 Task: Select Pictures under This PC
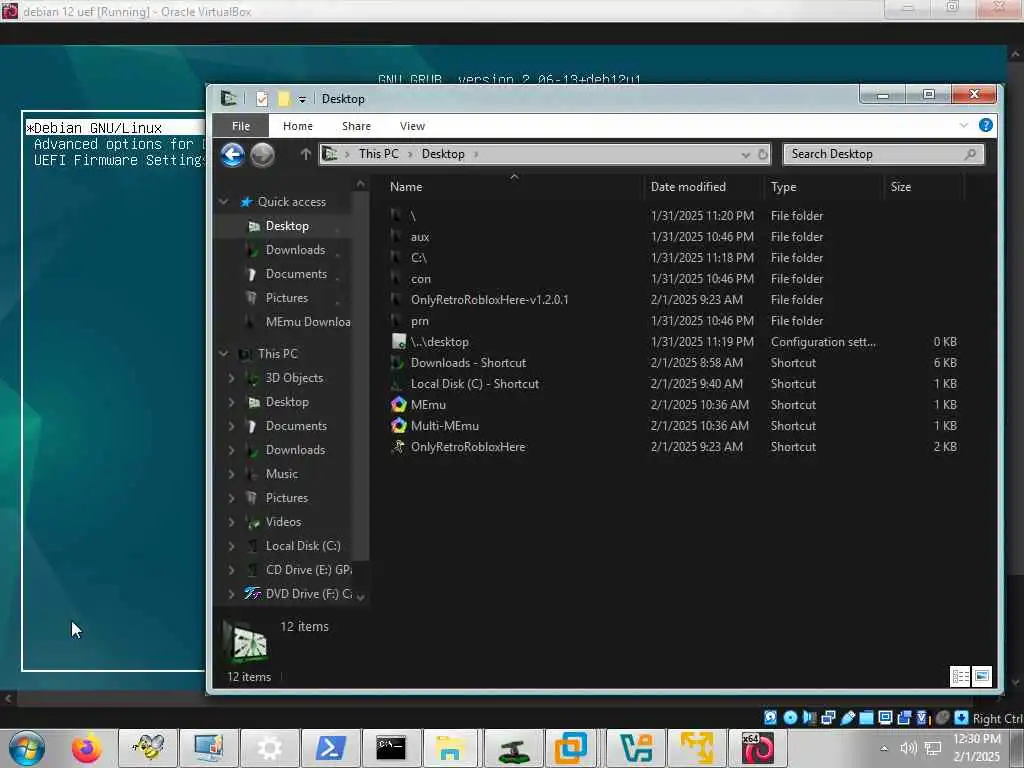[286, 498]
